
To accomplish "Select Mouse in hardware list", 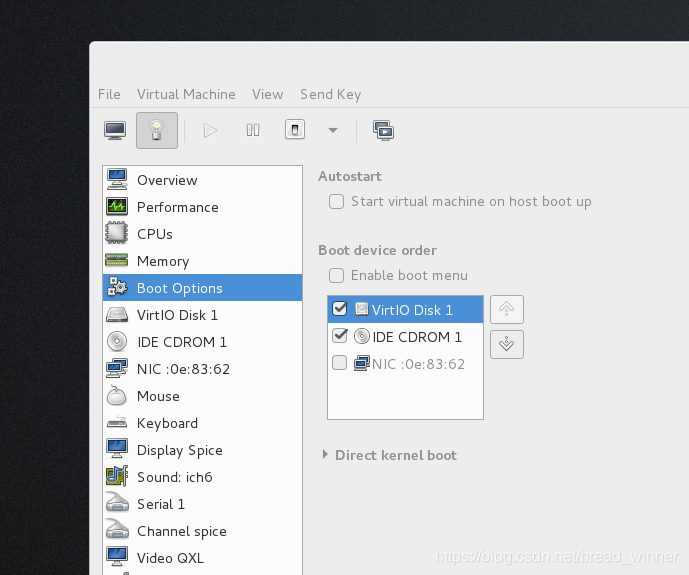I will [203, 396].
